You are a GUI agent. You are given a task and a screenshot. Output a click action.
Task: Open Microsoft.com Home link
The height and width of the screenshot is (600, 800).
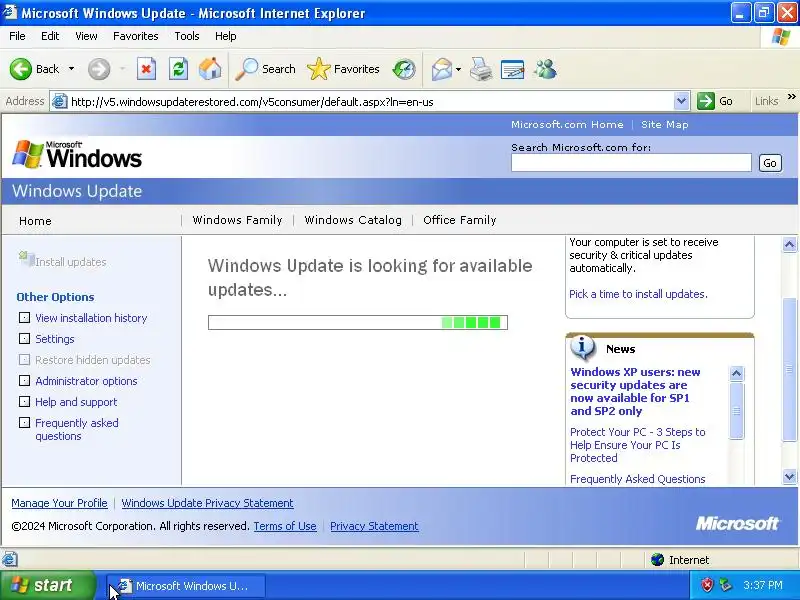pos(567,124)
